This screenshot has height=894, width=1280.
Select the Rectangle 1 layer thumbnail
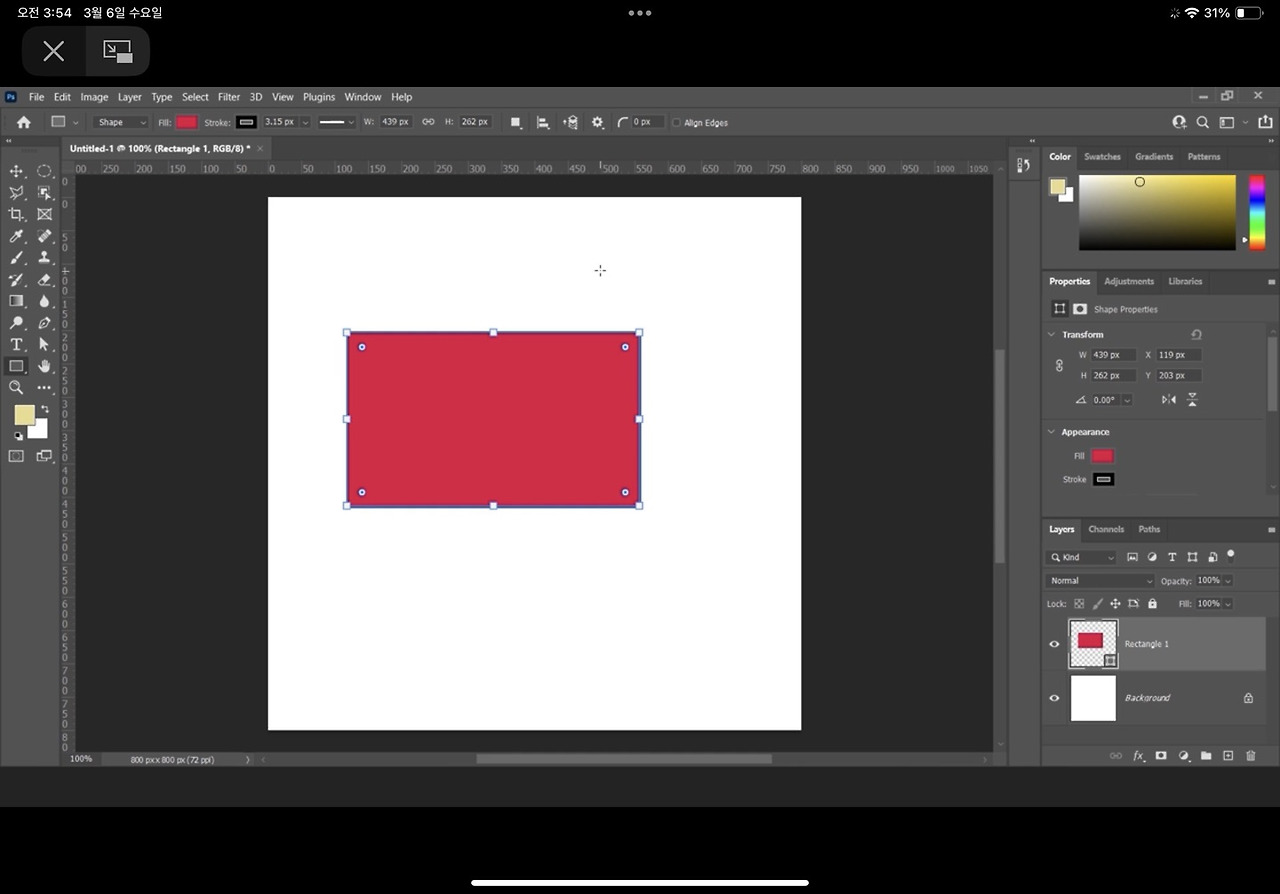pyautogui.click(x=1093, y=644)
